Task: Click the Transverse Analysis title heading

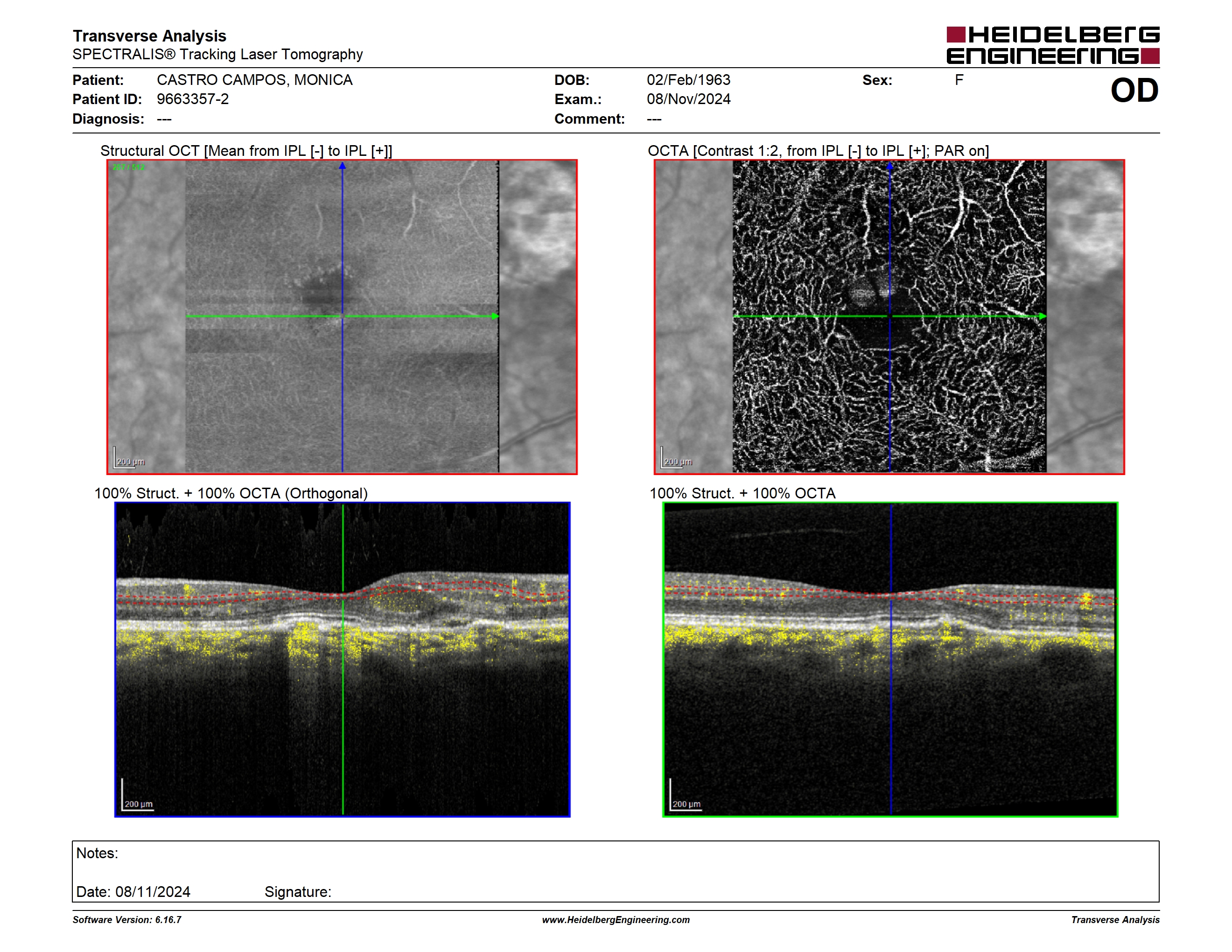Action: tap(149, 36)
